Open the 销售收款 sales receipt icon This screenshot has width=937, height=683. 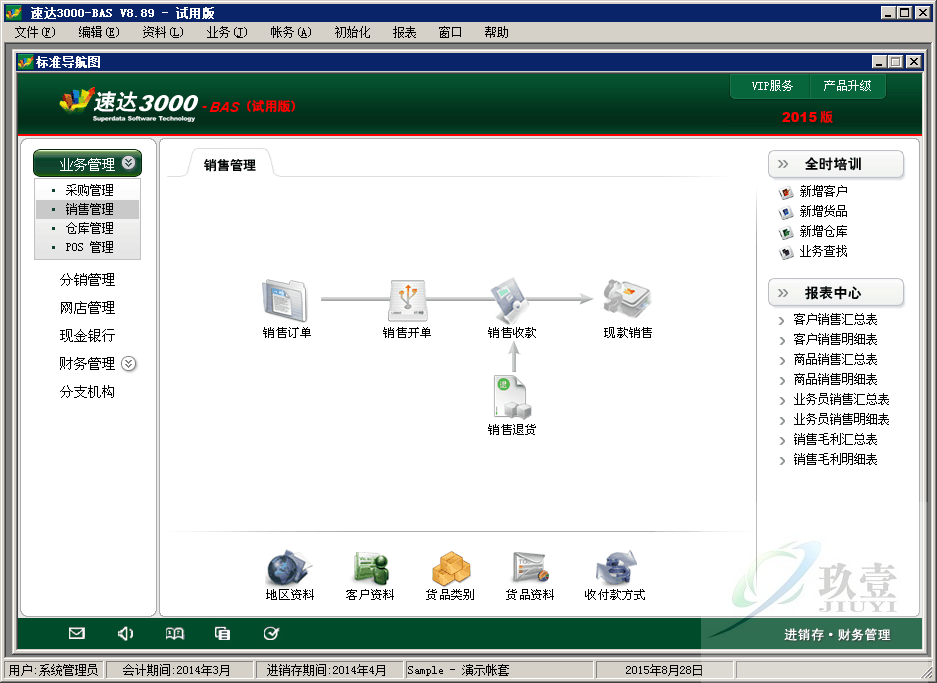510,301
